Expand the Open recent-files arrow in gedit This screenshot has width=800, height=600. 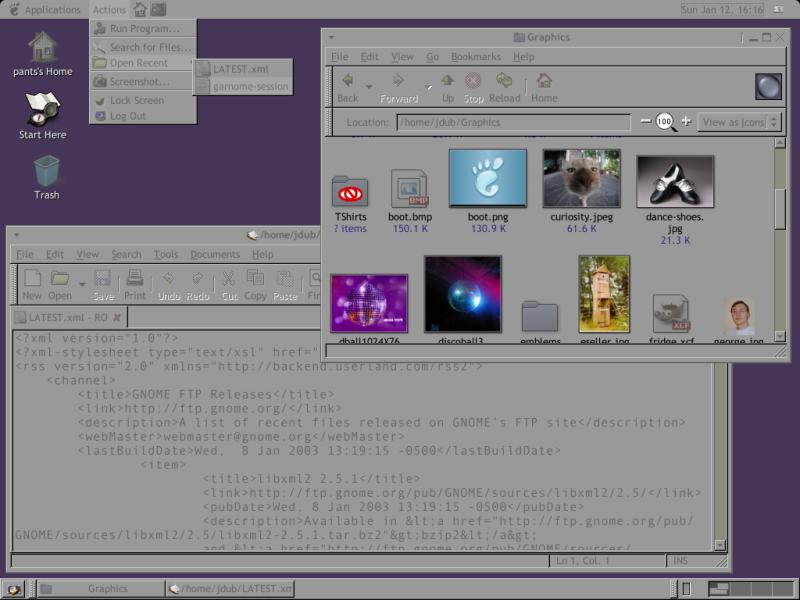click(82, 285)
